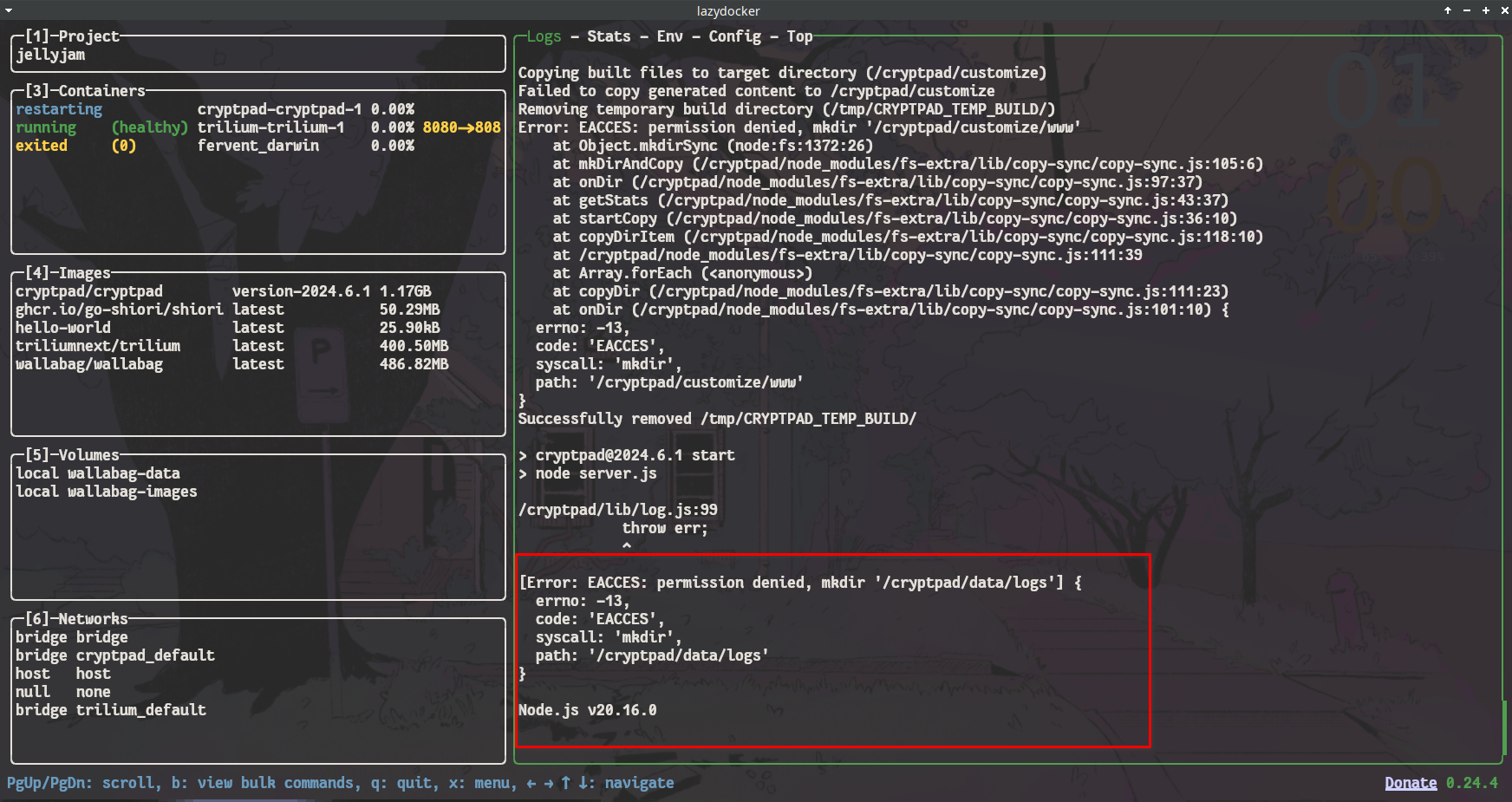
Task: Click the version number 0.24.4
Action: 1471,783
